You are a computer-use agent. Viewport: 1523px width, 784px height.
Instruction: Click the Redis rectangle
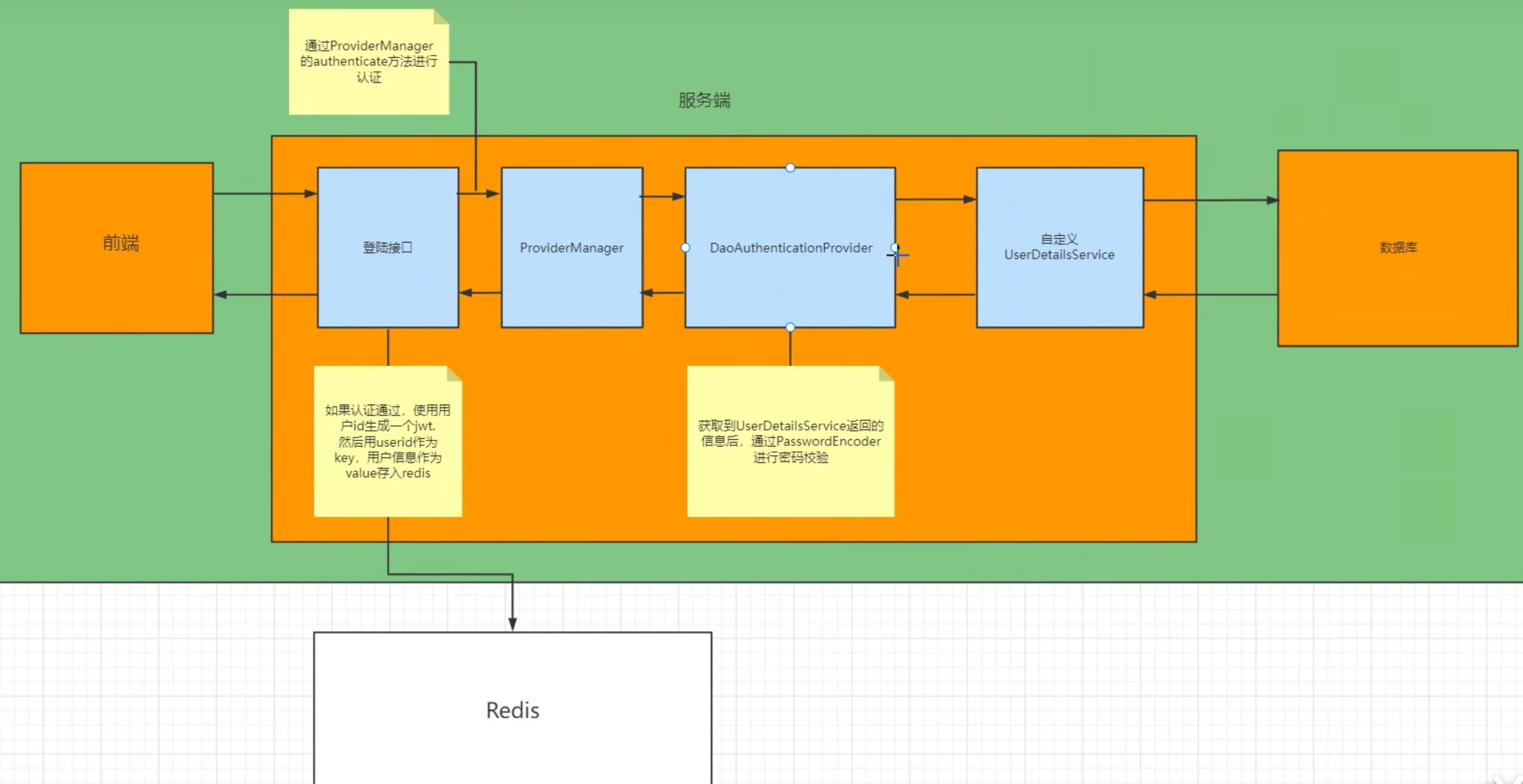click(x=512, y=709)
